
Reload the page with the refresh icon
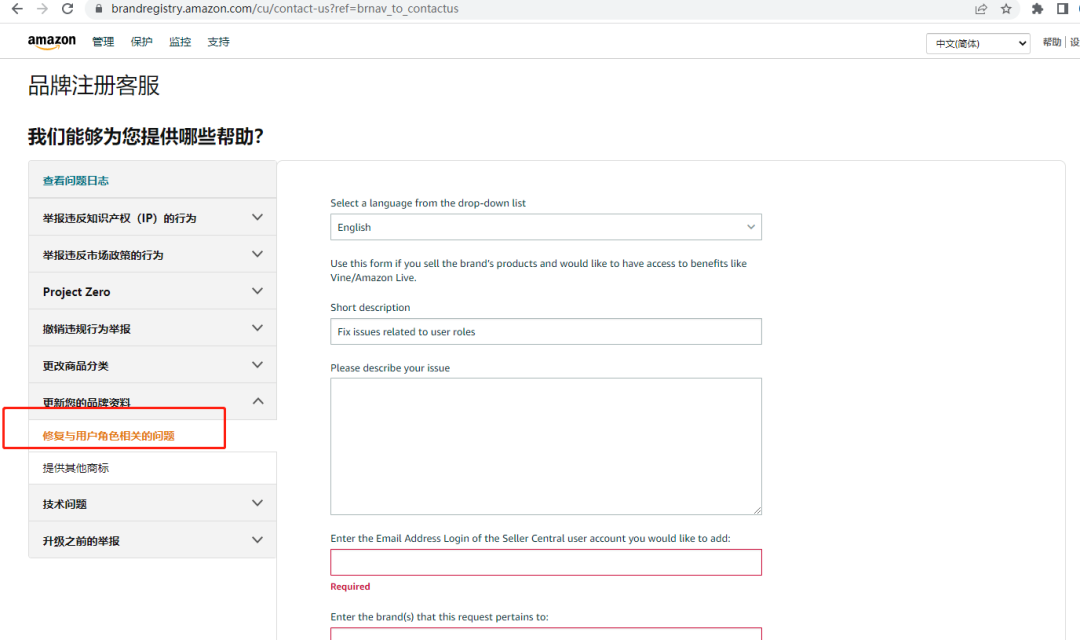tap(68, 9)
